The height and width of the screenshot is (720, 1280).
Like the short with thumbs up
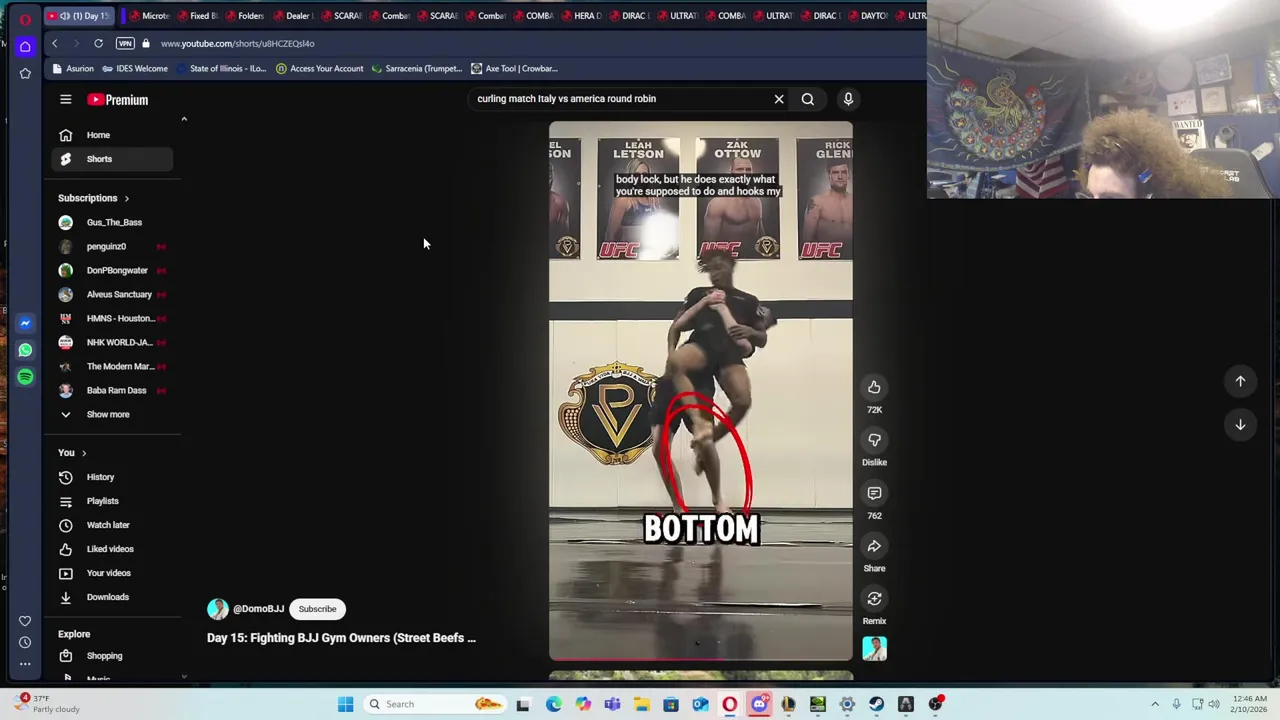[x=874, y=387]
